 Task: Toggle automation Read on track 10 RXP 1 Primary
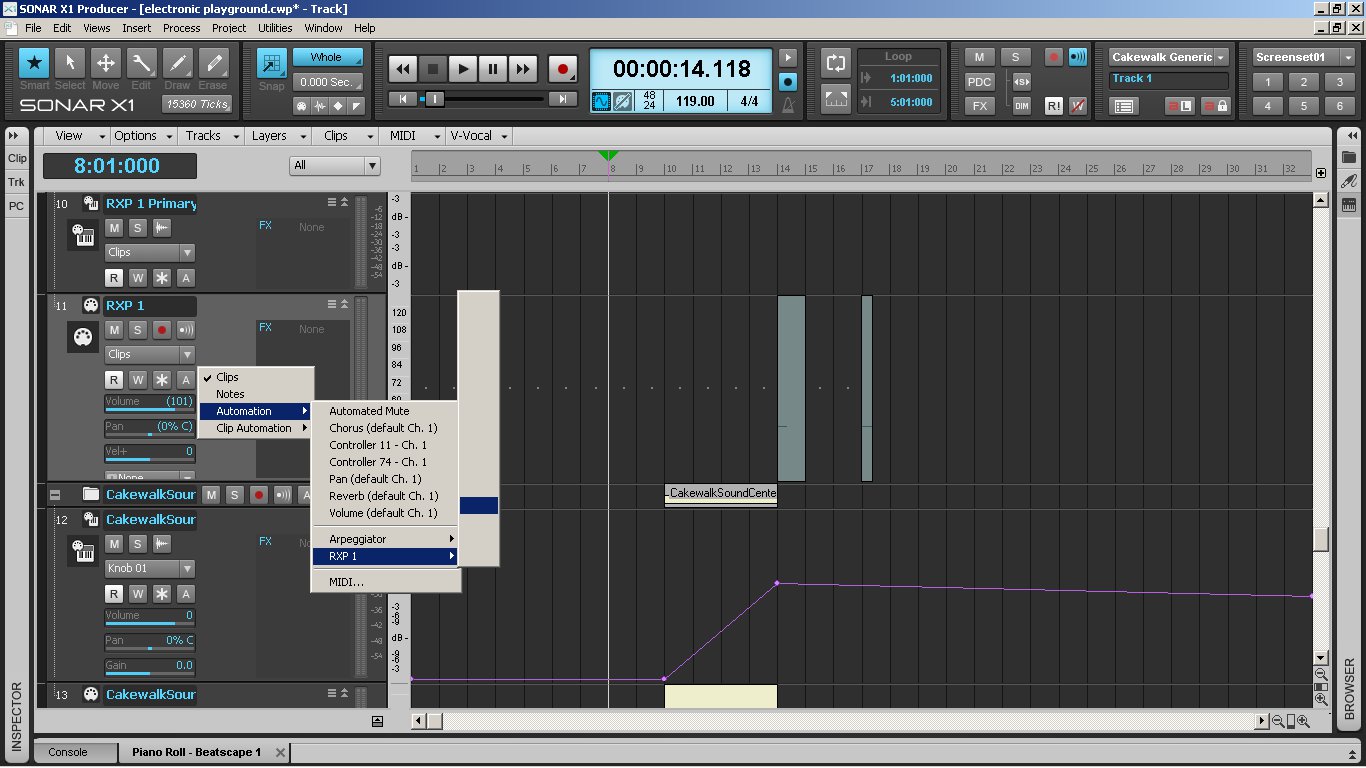(x=114, y=278)
